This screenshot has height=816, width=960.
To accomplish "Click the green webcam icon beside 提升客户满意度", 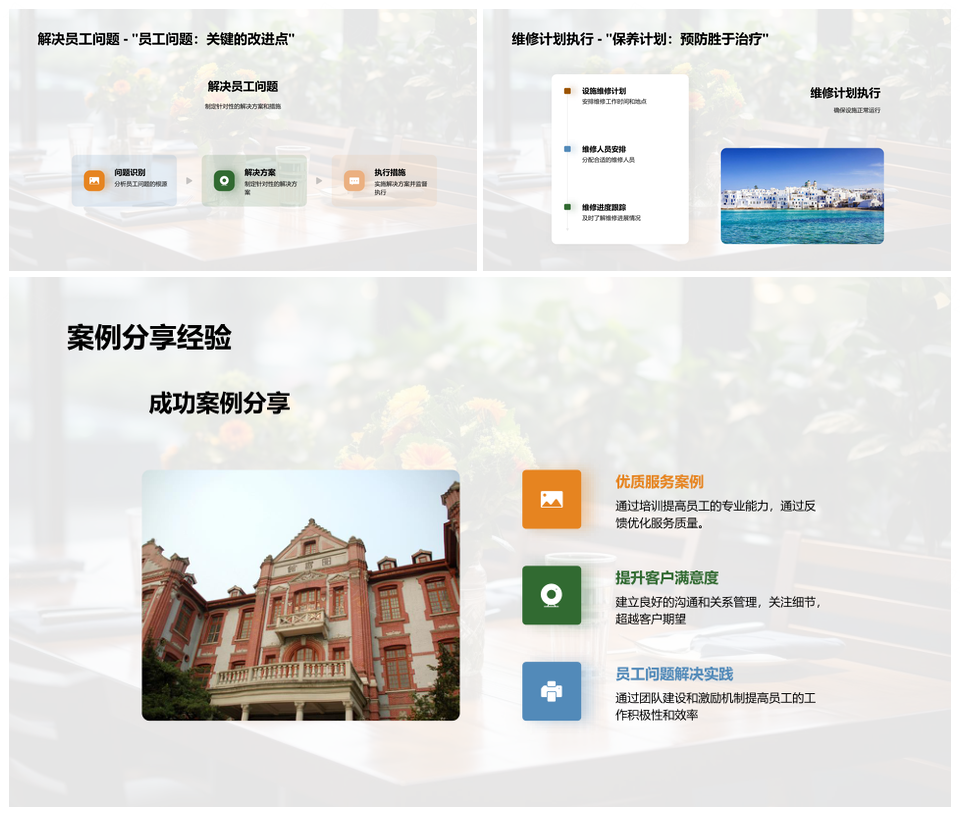I will 551,595.
